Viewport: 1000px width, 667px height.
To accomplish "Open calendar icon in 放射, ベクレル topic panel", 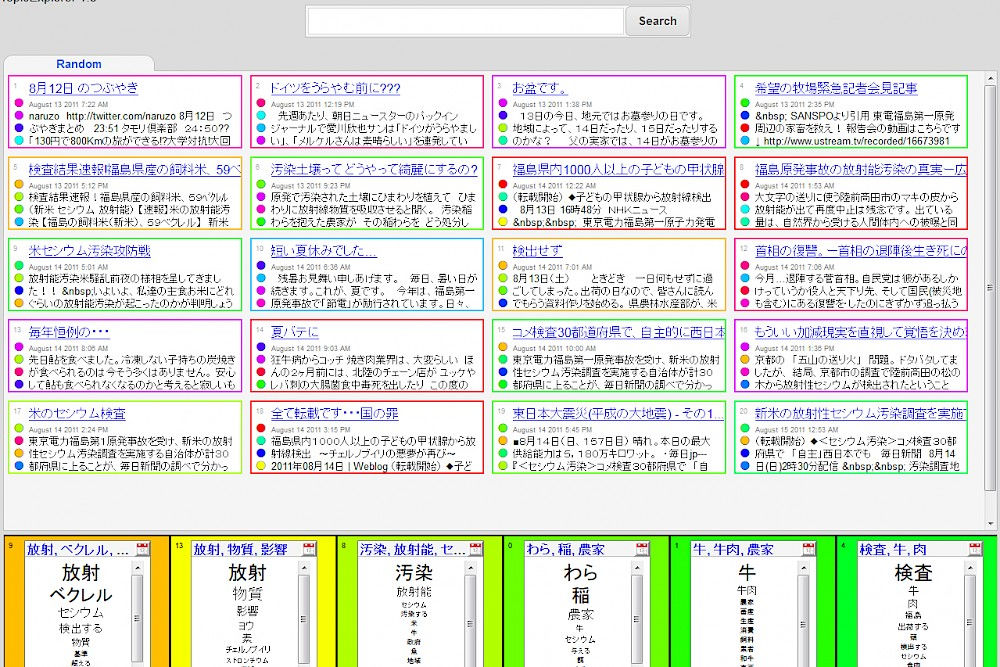I will pyautogui.click(x=142, y=549).
